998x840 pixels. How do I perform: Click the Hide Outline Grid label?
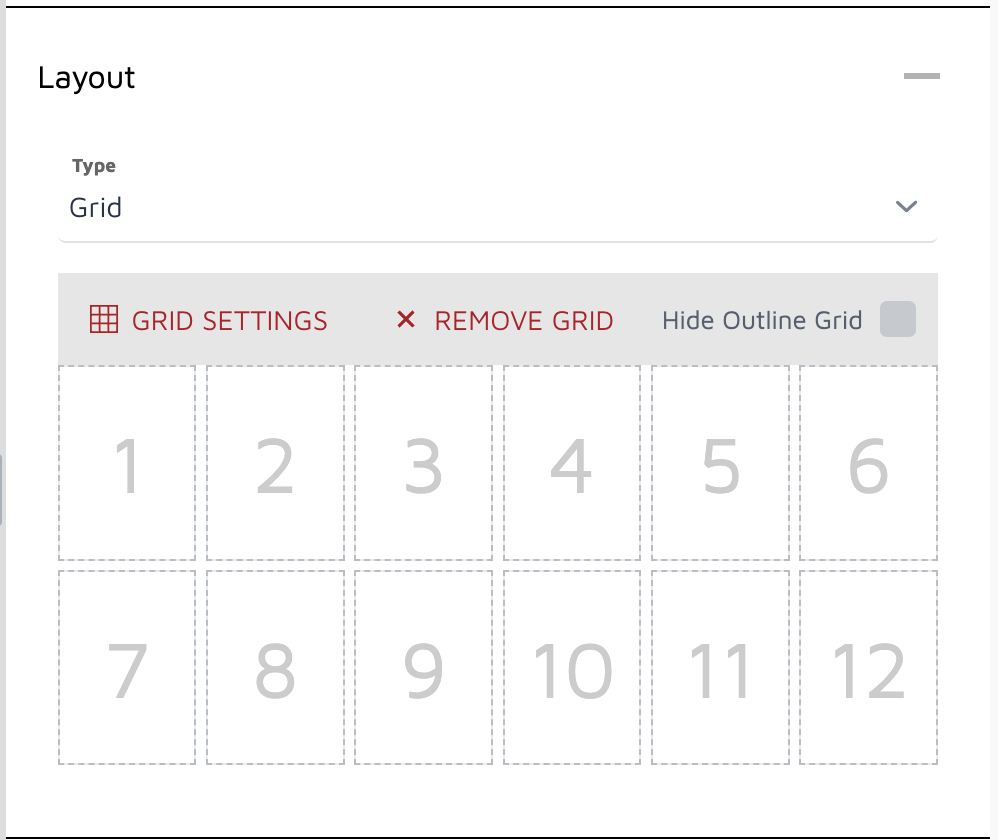[x=762, y=320]
